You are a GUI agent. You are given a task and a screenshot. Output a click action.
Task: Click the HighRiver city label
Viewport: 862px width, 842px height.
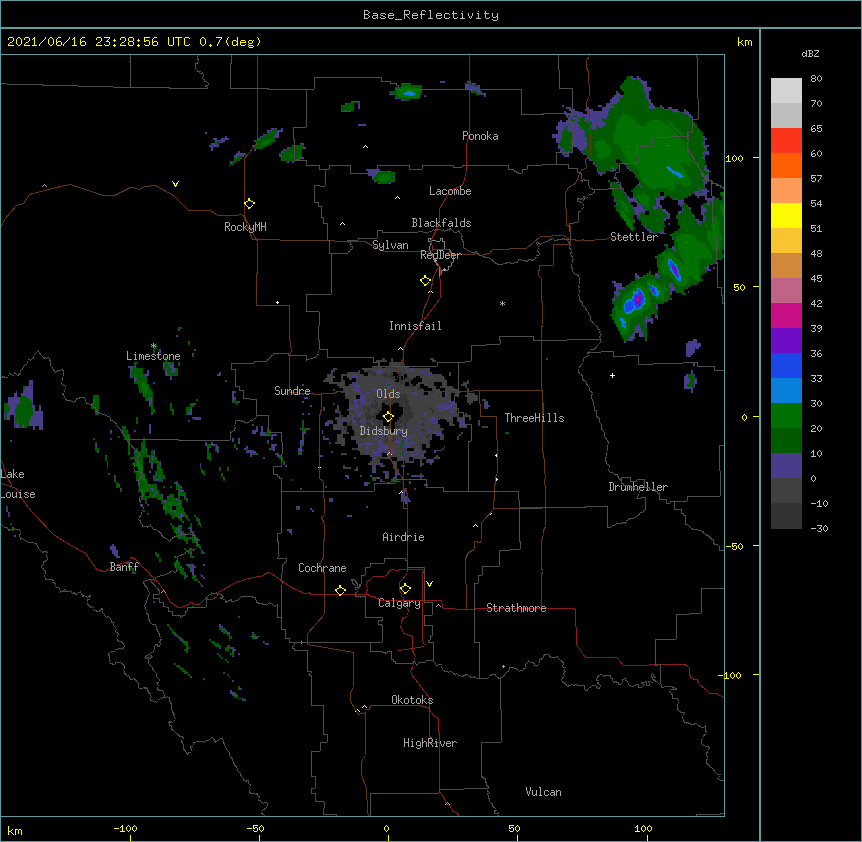pyautogui.click(x=430, y=743)
